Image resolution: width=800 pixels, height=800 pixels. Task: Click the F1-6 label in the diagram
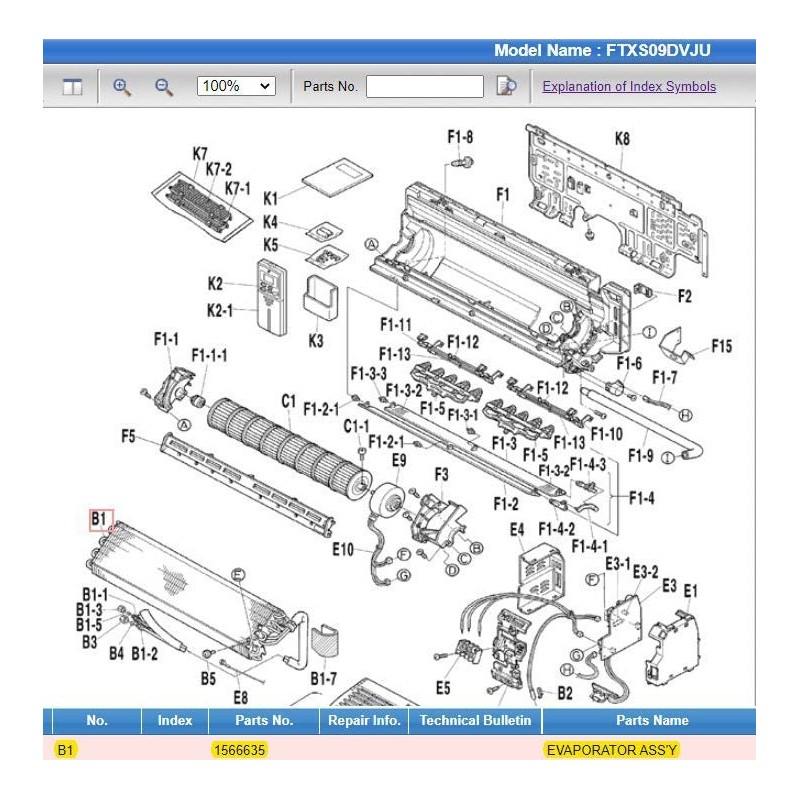coord(629,363)
